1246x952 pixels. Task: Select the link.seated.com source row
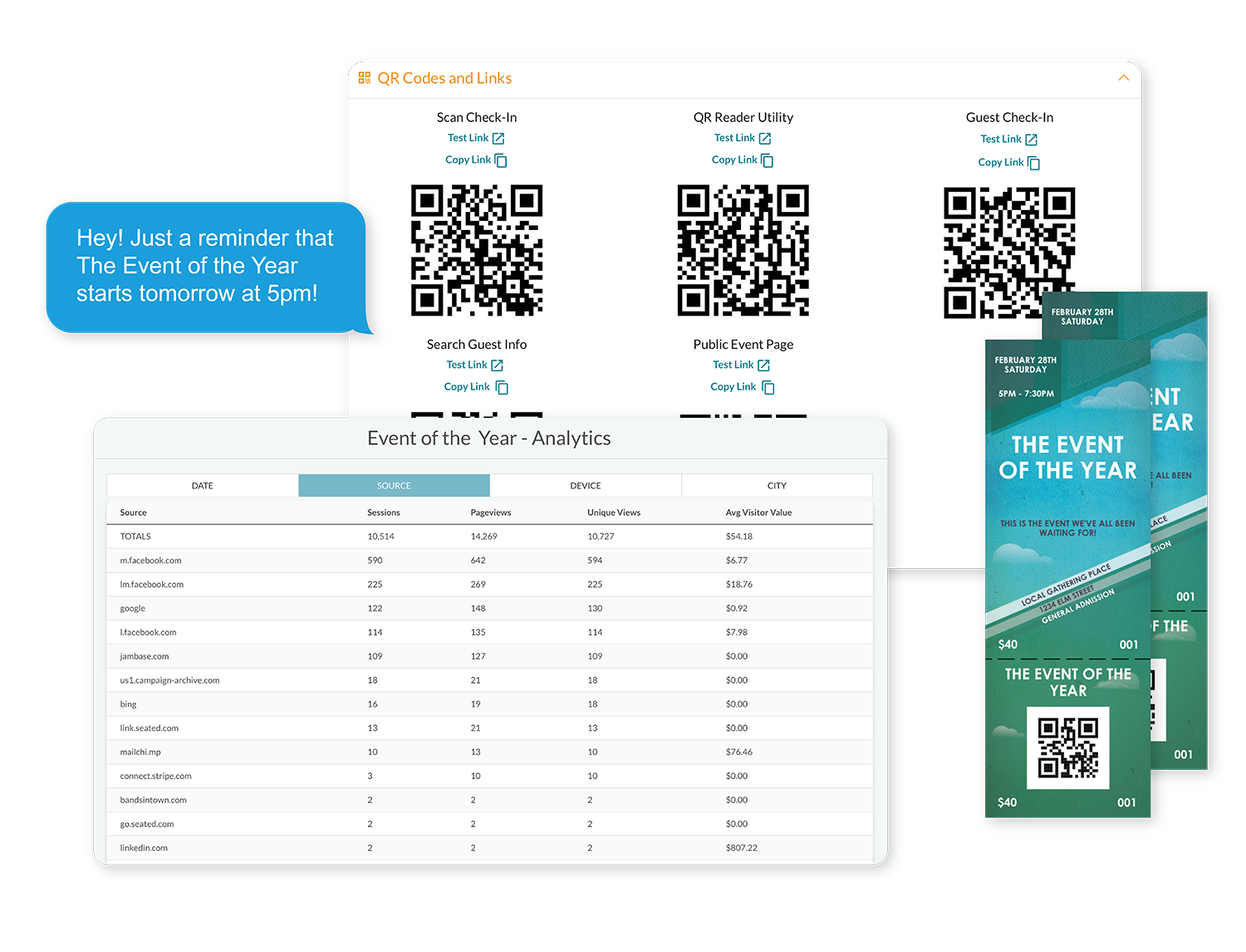click(x=490, y=729)
